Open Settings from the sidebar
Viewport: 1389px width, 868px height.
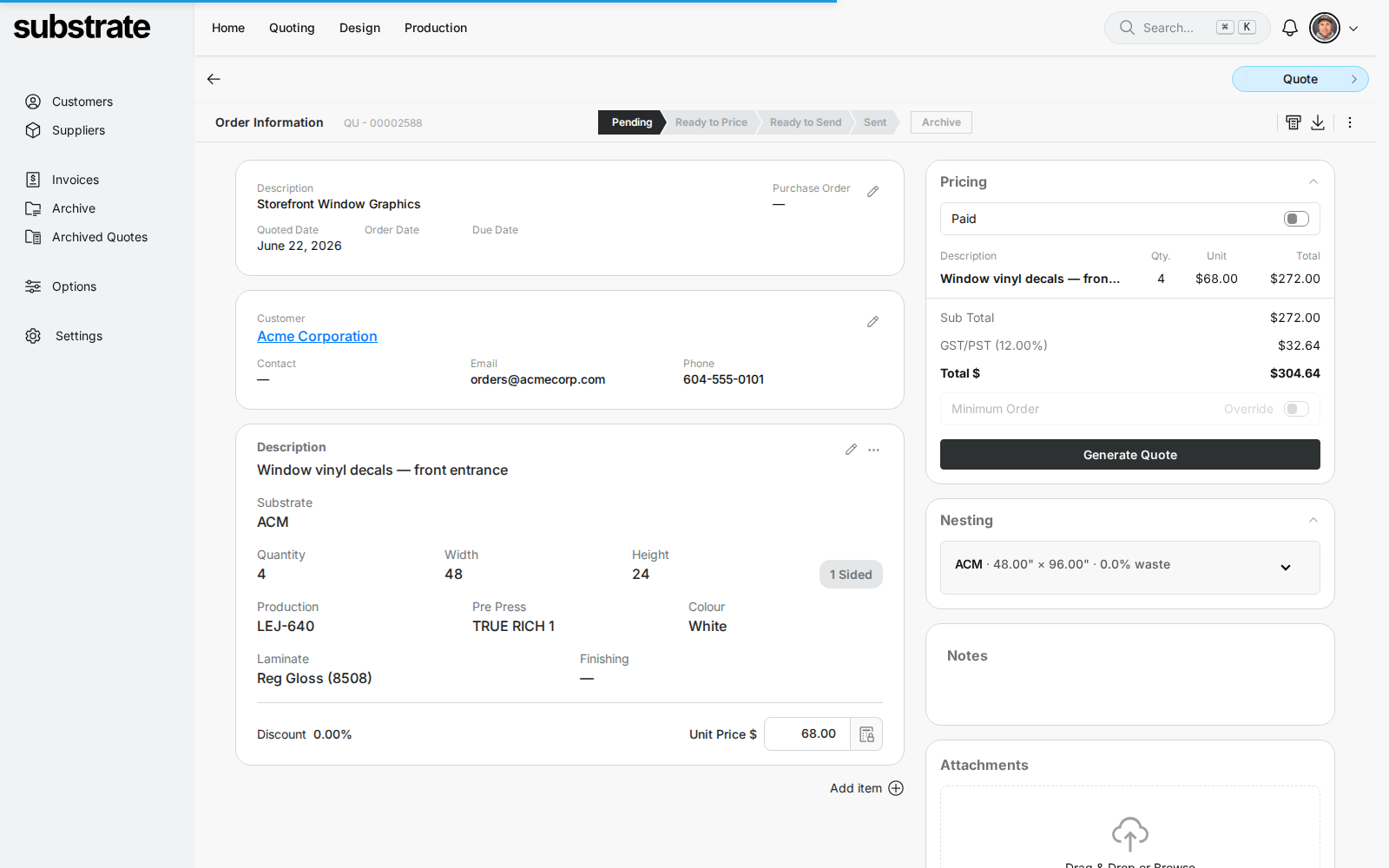(x=64, y=336)
